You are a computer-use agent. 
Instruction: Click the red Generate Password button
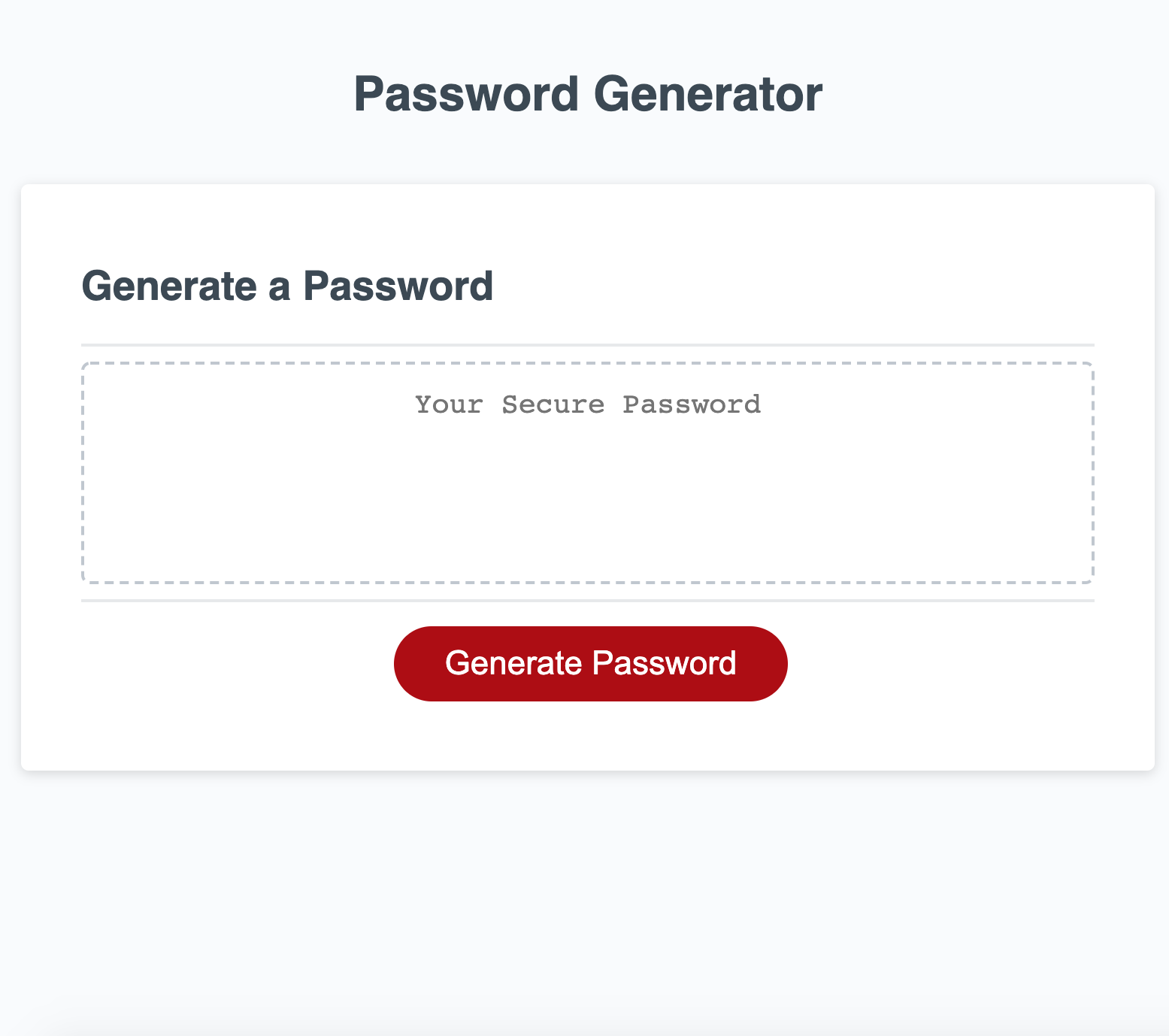pyautogui.click(x=590, y=664)
